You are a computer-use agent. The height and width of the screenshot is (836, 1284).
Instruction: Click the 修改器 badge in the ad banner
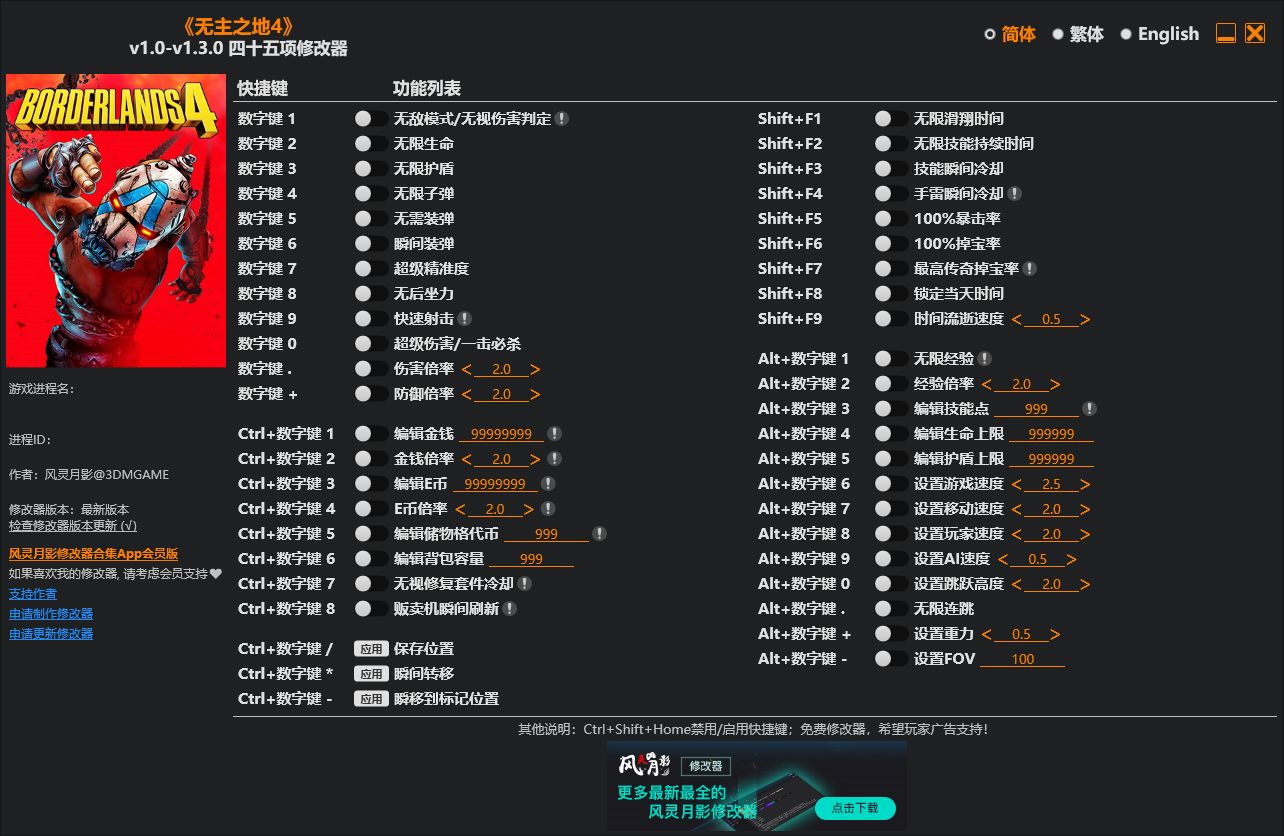[x=707, y=766]
